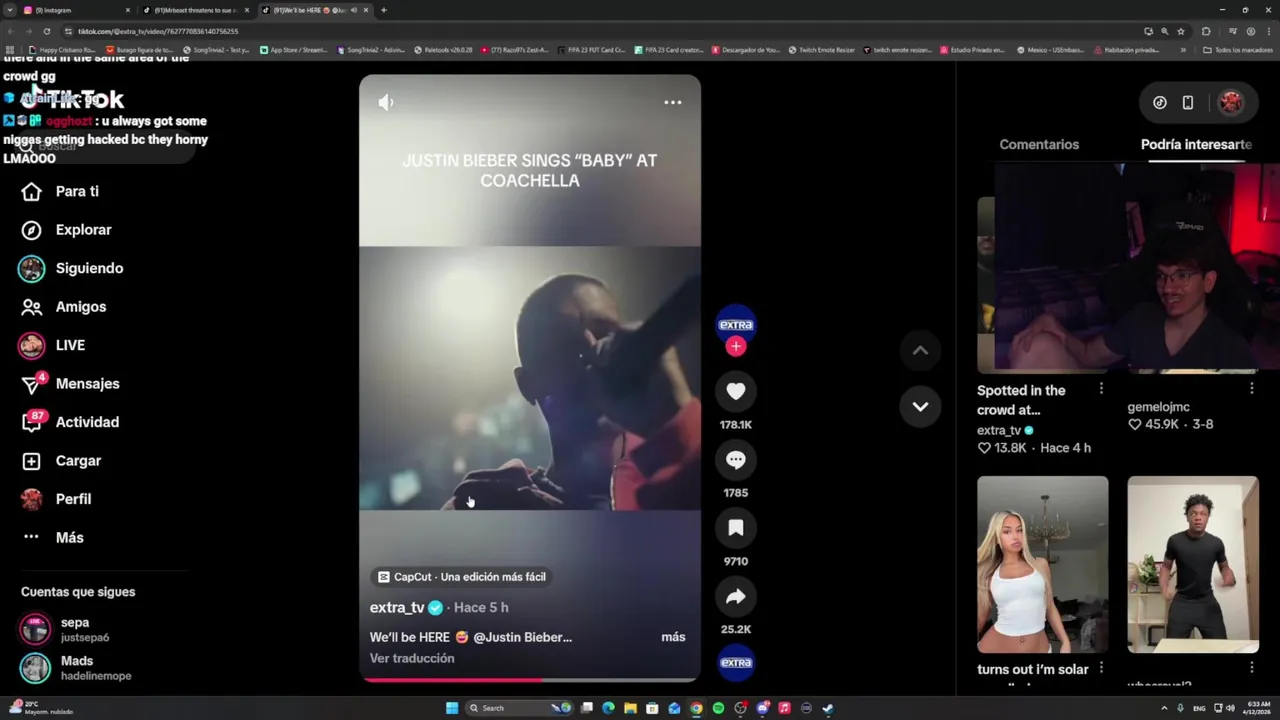Mute the video with the speaker icon
1280x720 pixels.
point(386,102)
